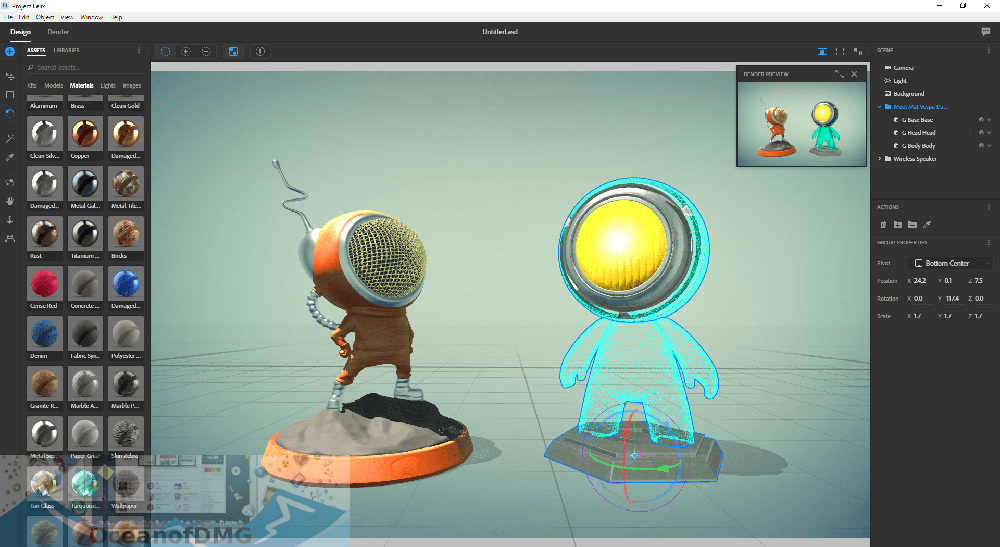Click the frame selection brackets icon
The height and width of the screenshot is (547, 1000).
[x=840, y=52]
